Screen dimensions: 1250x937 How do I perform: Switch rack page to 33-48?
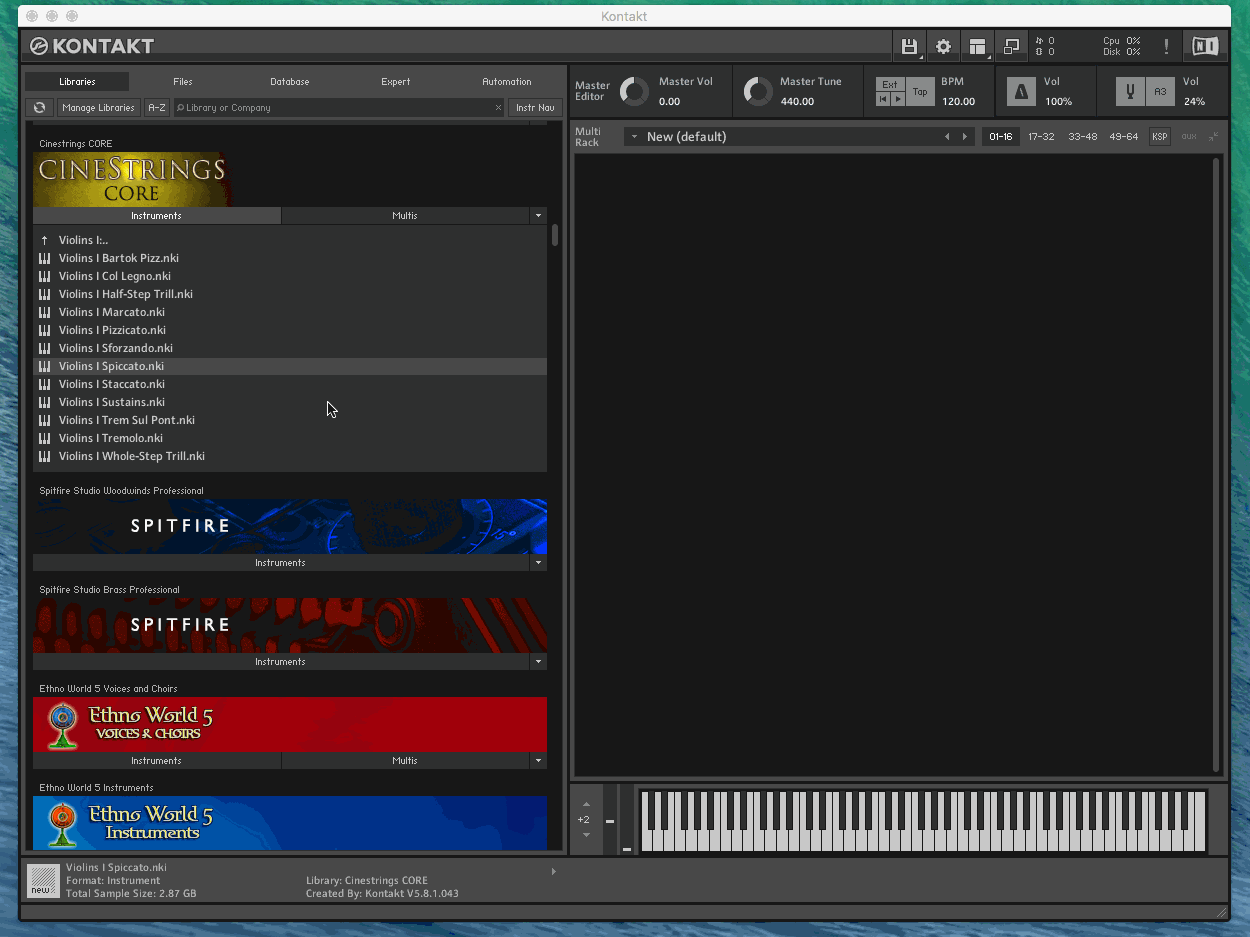pyautogui.click(x=1082, y=137)
